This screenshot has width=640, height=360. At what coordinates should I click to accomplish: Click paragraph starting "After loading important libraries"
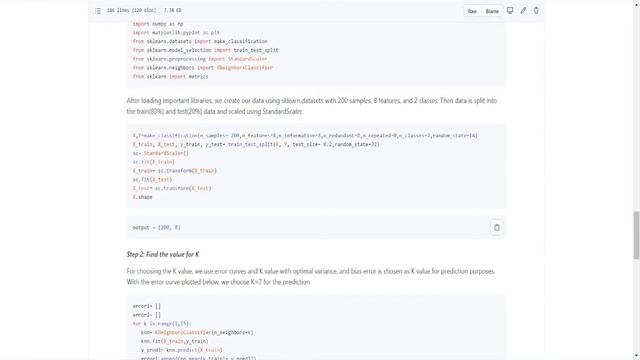click(312, 106)
